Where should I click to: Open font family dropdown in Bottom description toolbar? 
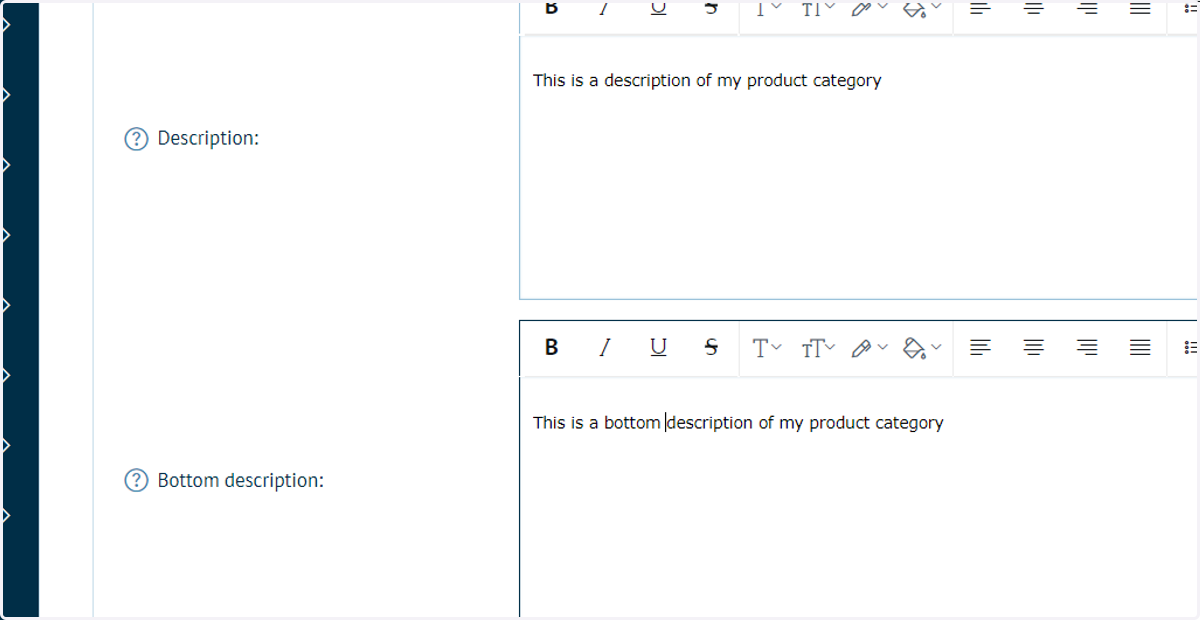coord(767,348)
